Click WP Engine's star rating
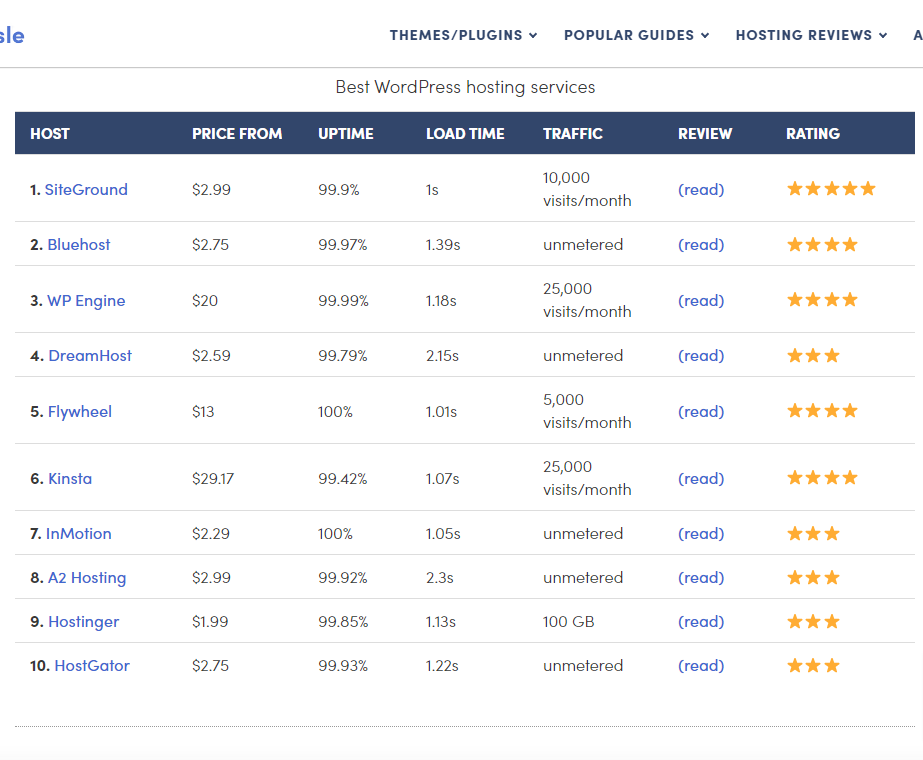 [x=822, y=300]
